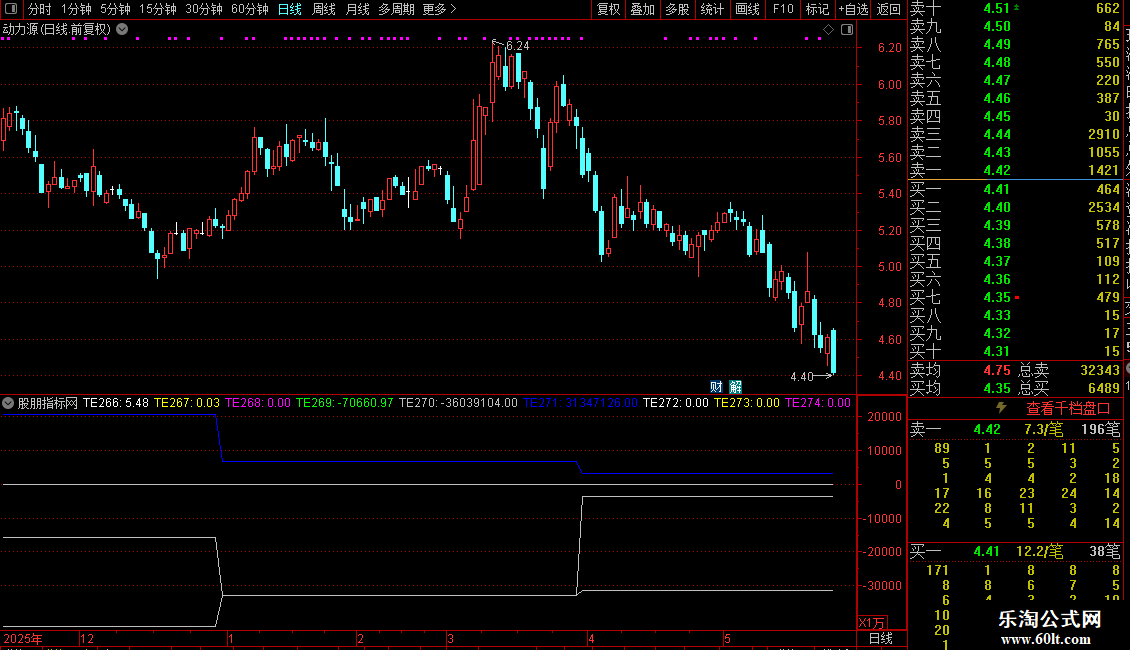1130x650 pixels.
Task: Add stock with +自选 button
Action: click(854, 9)
